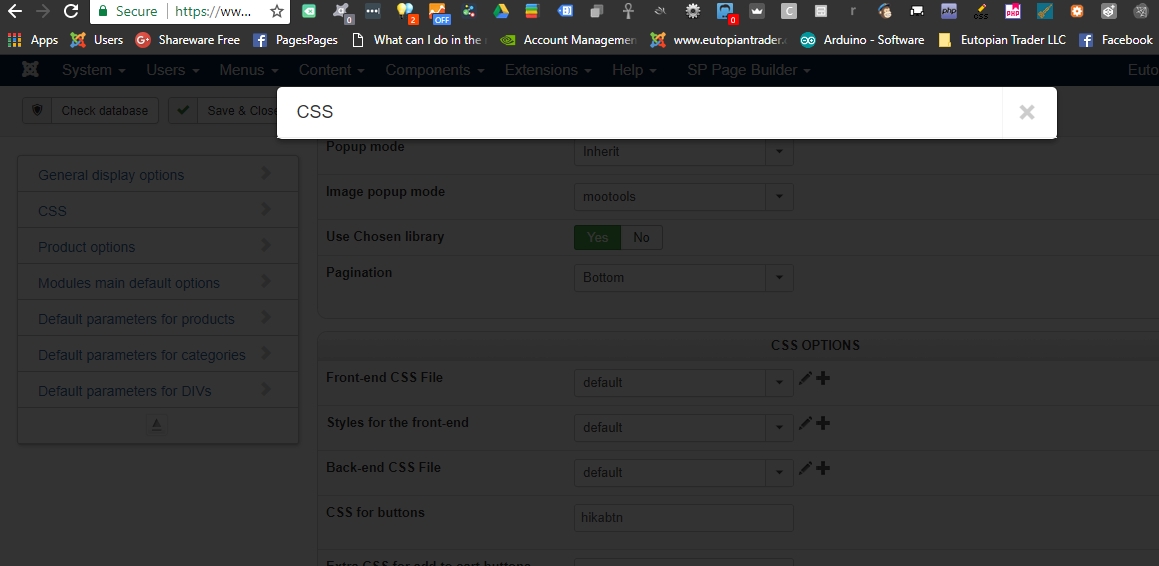1159x566 pixels.
Task: Open the Google Drive extension icon
Action: (x=500, y=11)
